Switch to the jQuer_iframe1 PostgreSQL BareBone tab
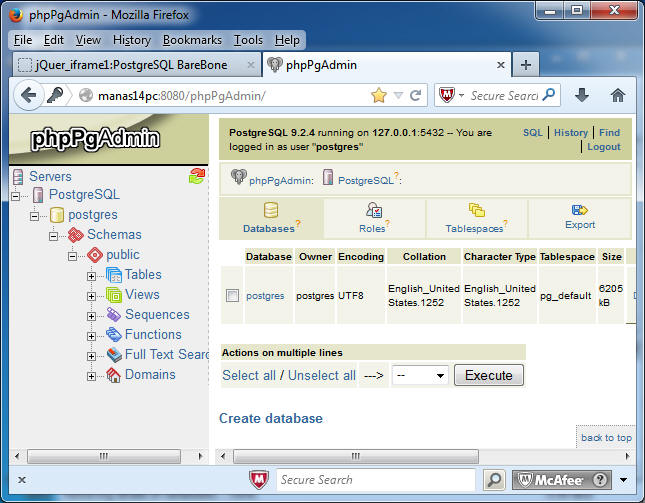Image resolution: width=645 pixels, height=503 pixels. pos(137,65)
